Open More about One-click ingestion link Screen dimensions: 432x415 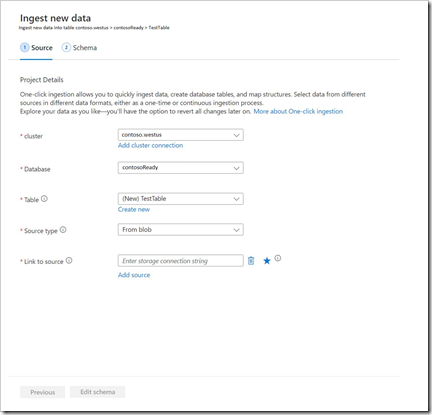pos(298,111)
